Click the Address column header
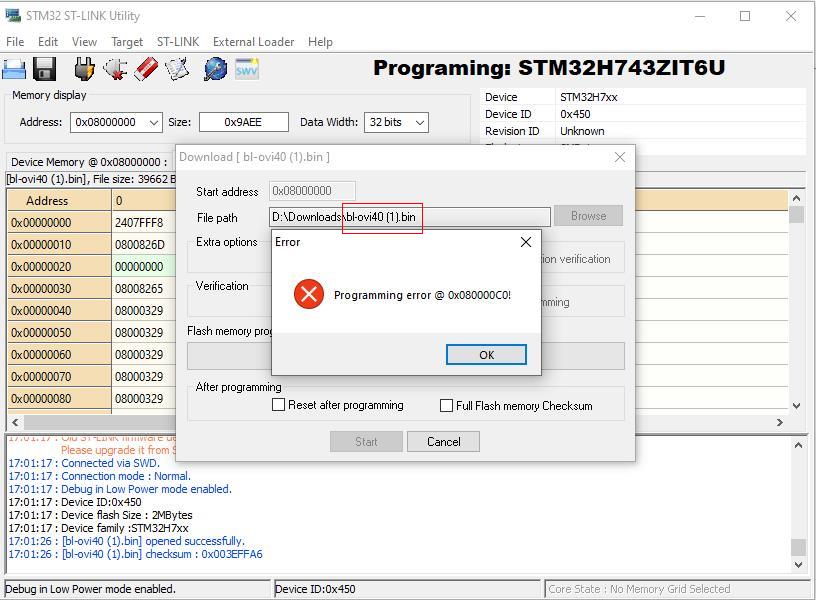 click(59, 201)
